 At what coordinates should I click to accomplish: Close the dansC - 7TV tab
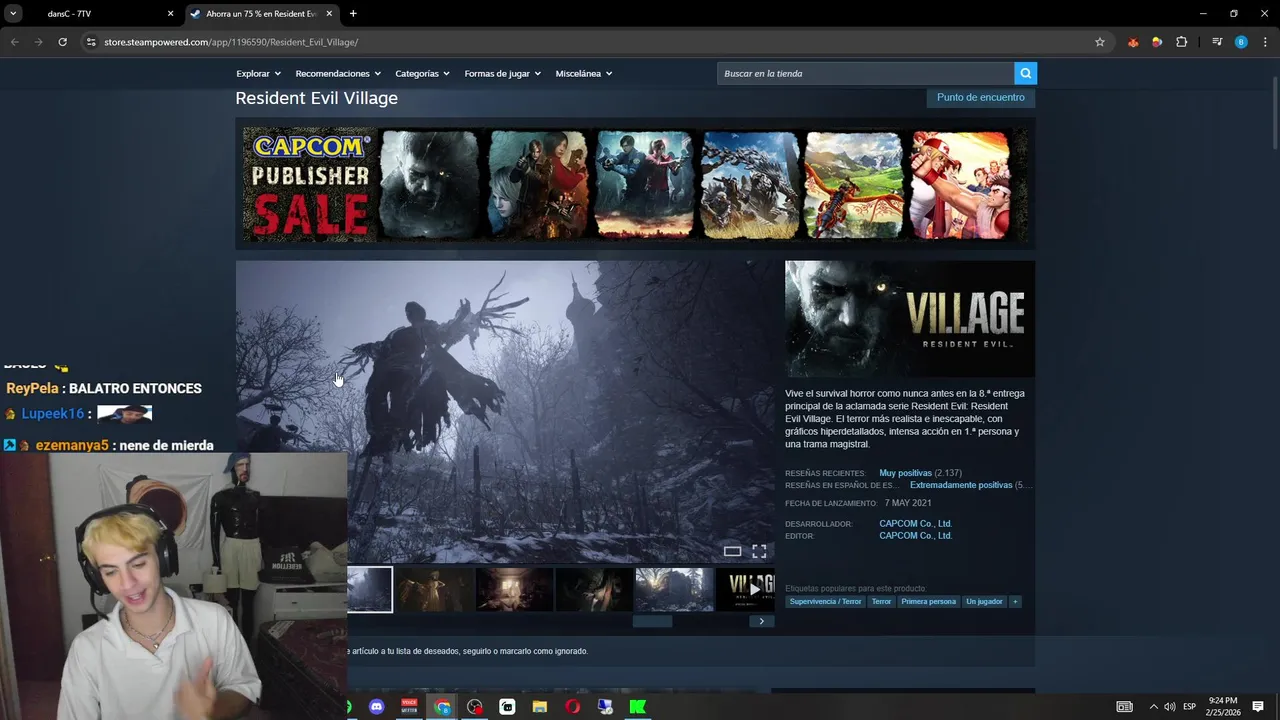pos(170,14)
